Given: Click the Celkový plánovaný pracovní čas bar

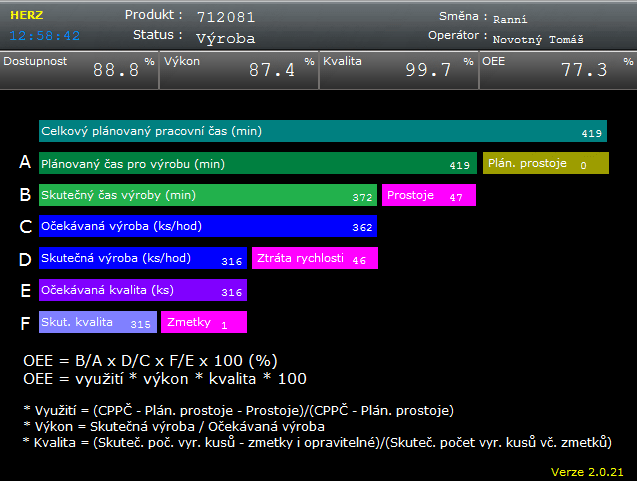Looking at the screenshot, I should (x=322, y=132).
